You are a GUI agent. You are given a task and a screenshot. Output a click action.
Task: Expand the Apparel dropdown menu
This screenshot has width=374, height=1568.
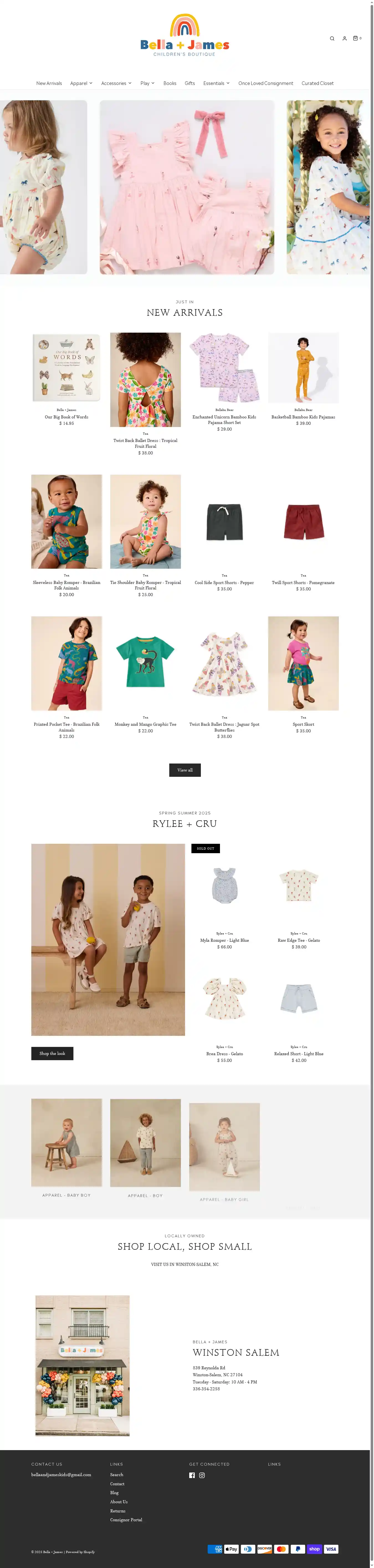point(81,83)
